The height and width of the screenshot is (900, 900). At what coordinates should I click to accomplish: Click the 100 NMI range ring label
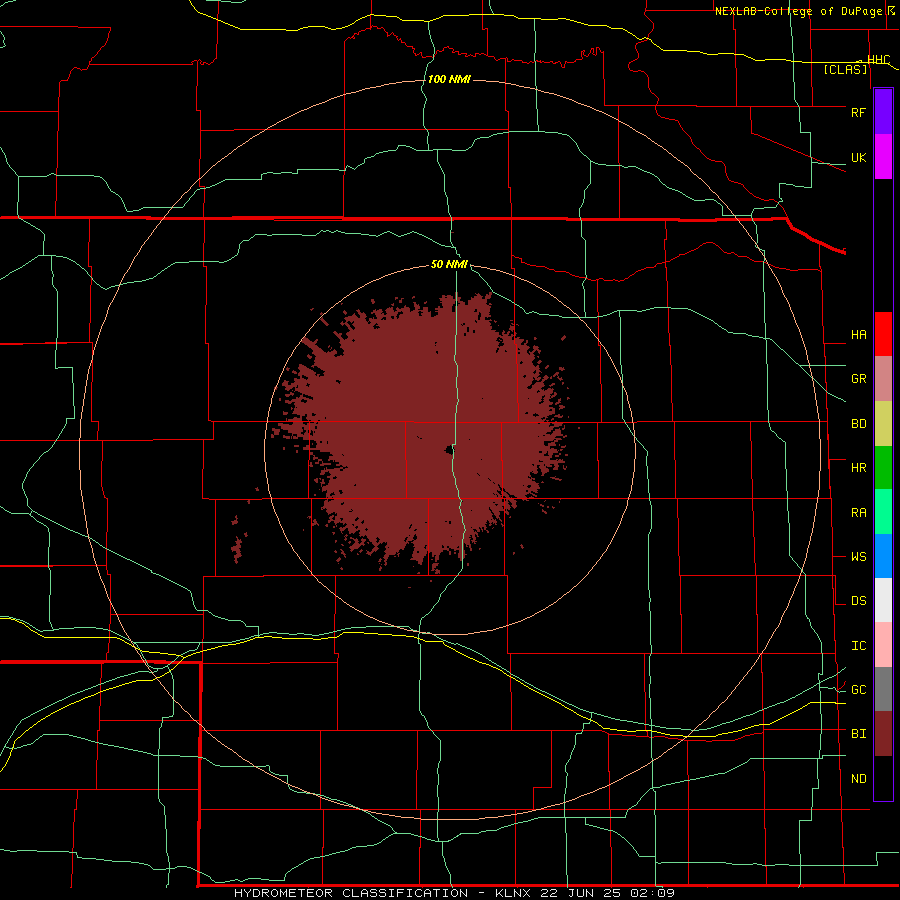click(449, 79)
